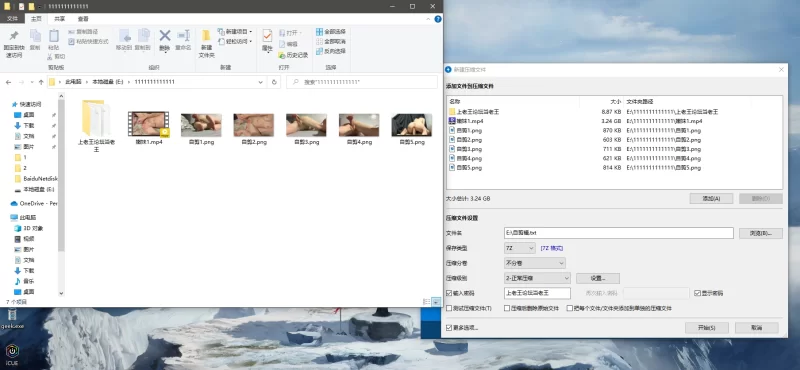The image size is (800, 370).
Task: Enable the 测试压缩文件(T) checkbox
Action: coord(449,308)
